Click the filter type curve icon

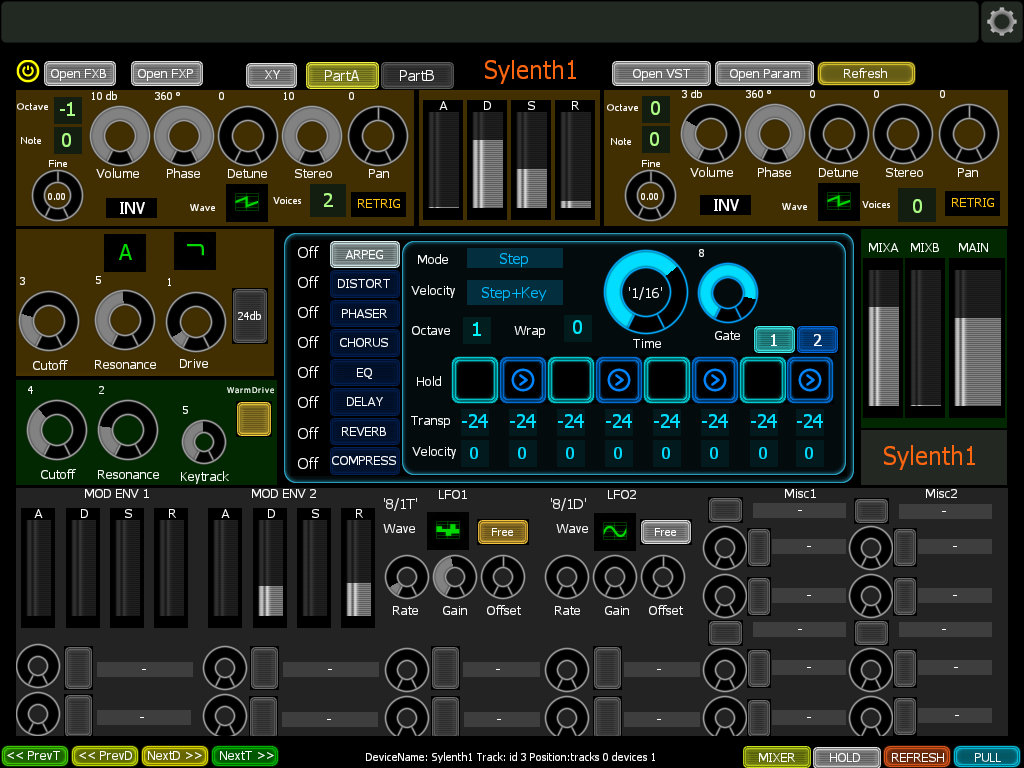195,251
